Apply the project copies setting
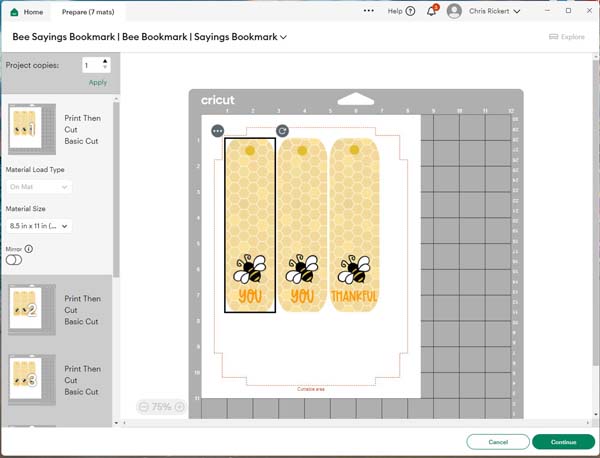The image size is (600, 458). click(x=98, y=83)
